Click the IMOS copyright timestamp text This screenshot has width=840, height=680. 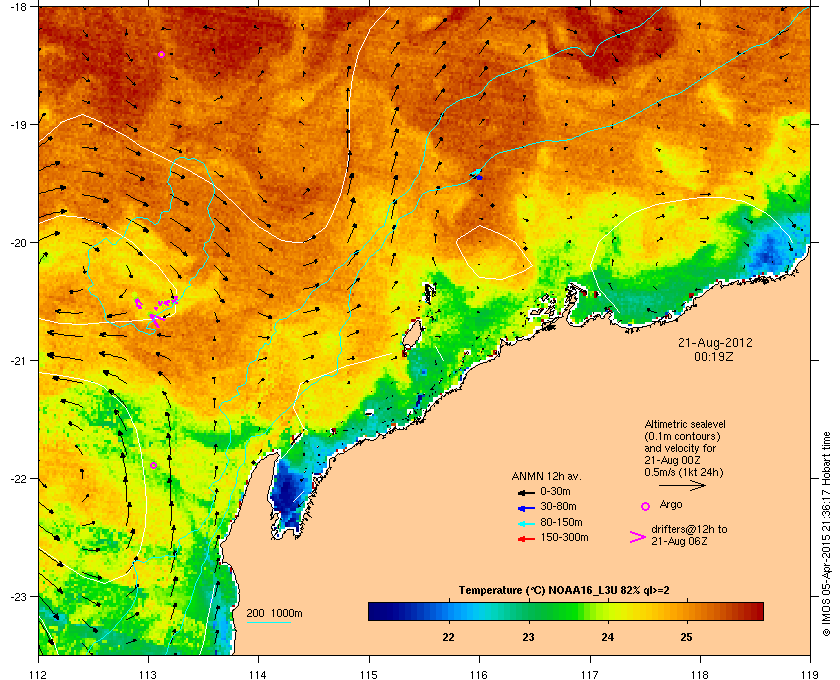tap(826, 535)
